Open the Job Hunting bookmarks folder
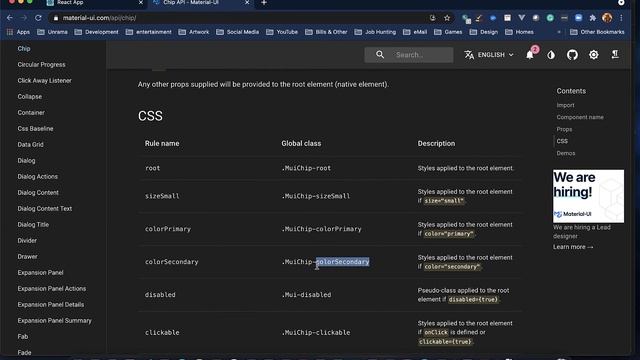The image size is (640, 360). tap(375, 32)
